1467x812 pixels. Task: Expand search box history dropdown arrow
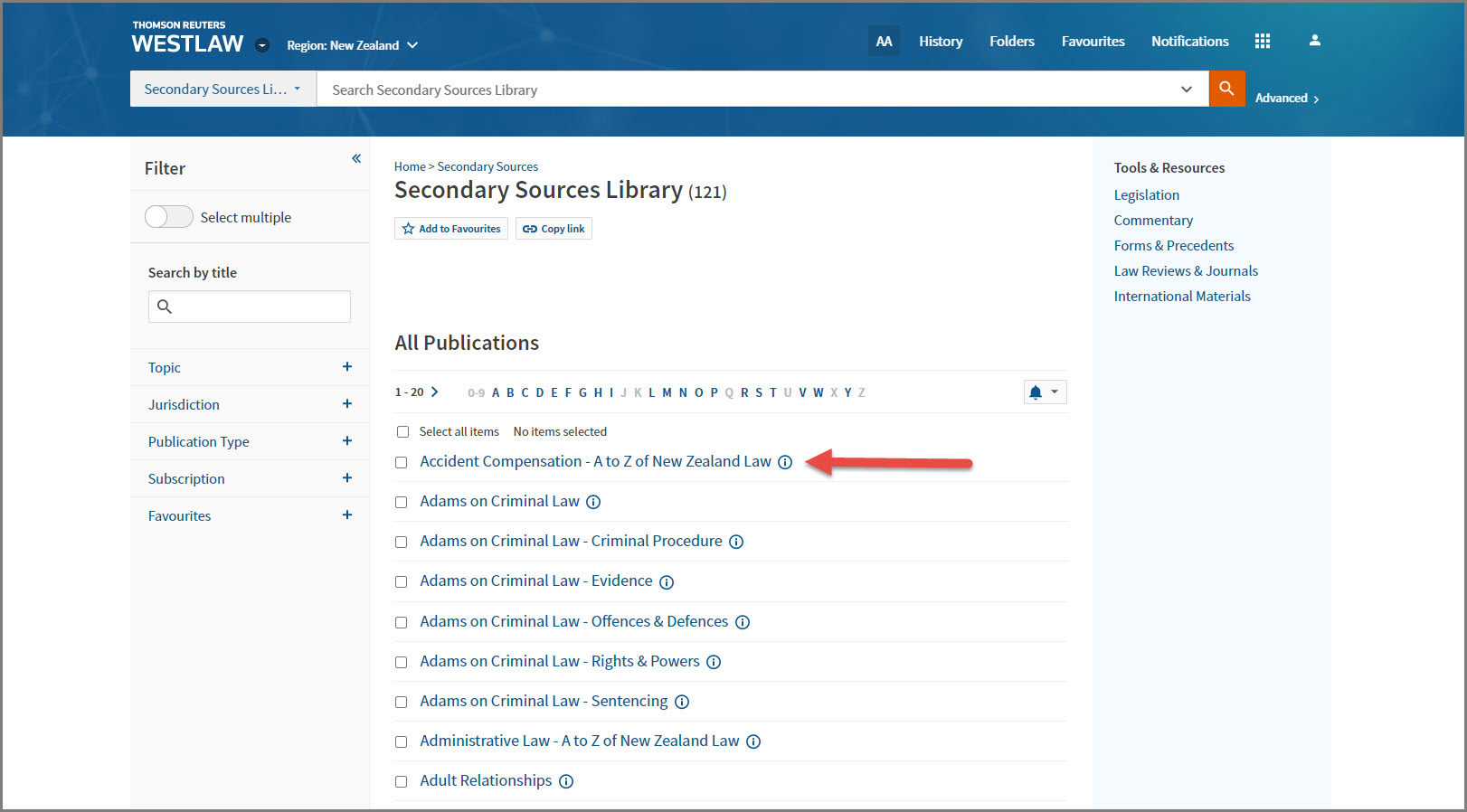click(1187, 89)
